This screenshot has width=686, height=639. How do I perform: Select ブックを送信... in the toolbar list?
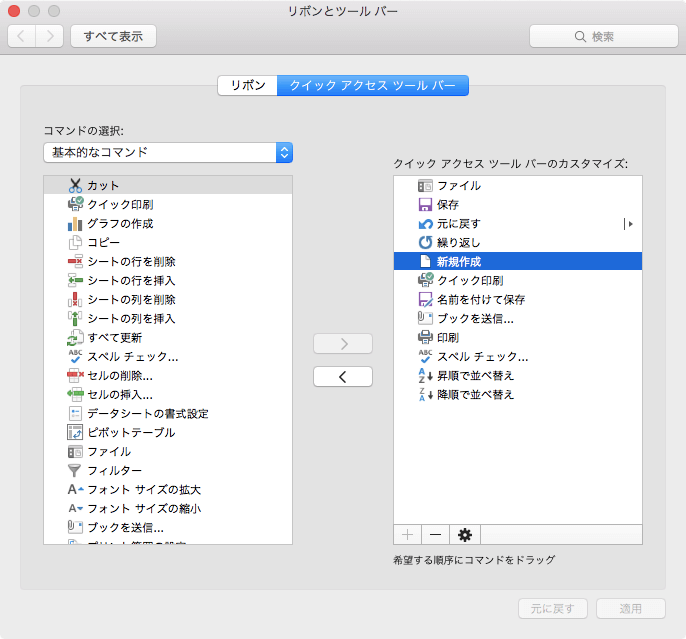point(518,318)
